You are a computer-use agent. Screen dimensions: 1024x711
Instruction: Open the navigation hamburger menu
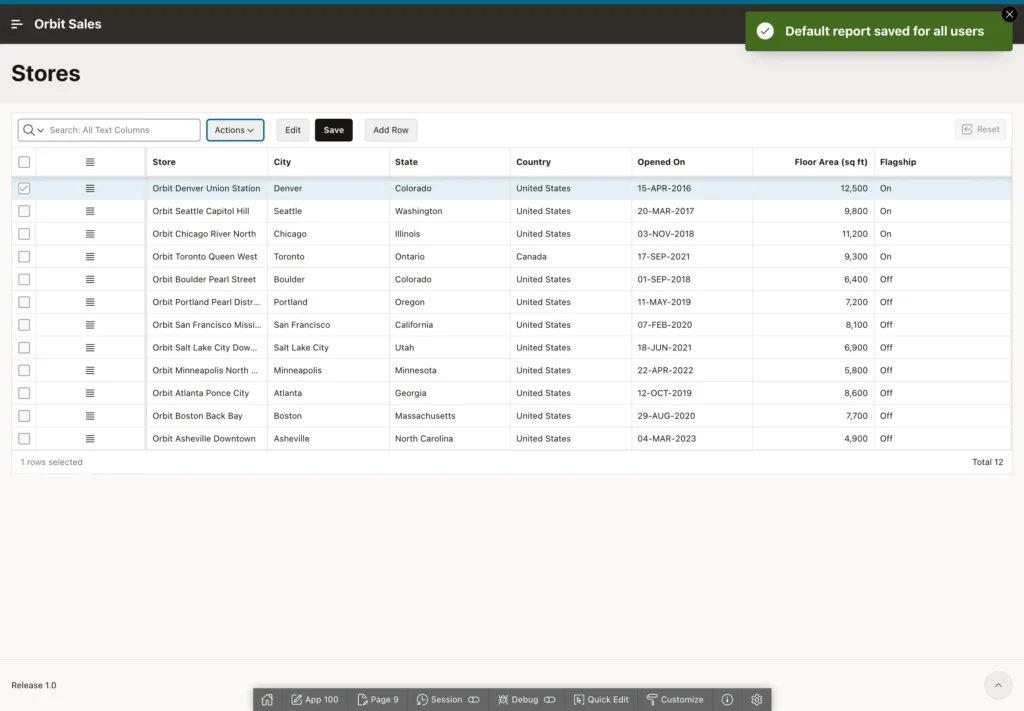tap(17, 24)
